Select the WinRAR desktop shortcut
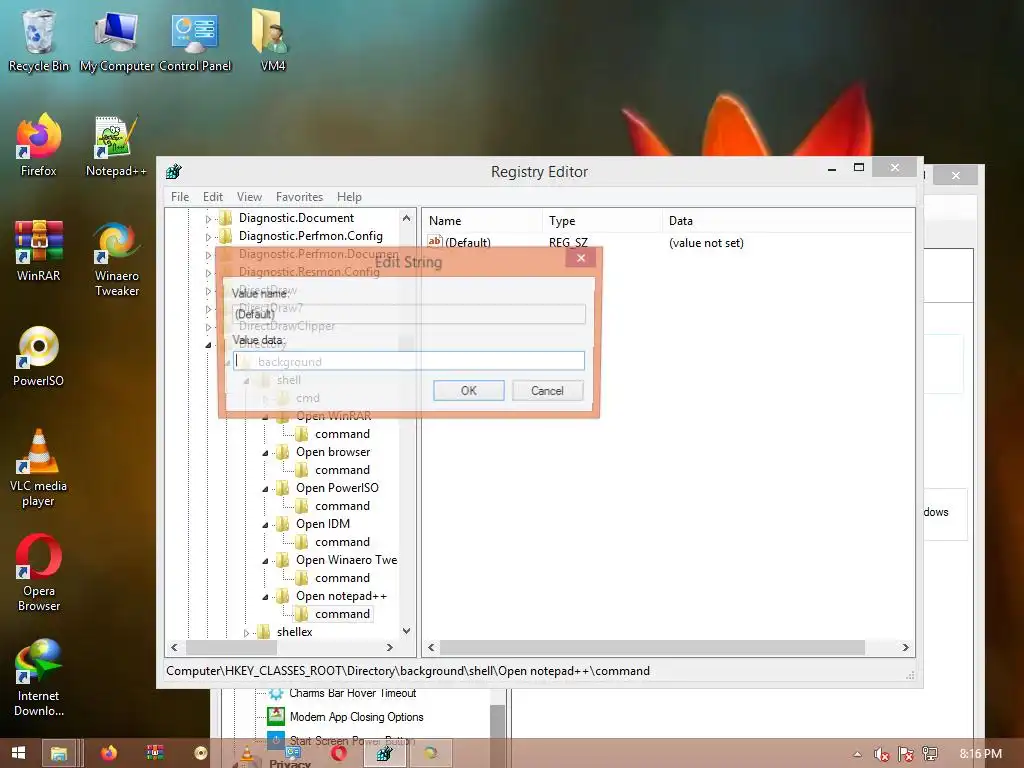The width and height of the screenshot is (1024, 768). 38,250
